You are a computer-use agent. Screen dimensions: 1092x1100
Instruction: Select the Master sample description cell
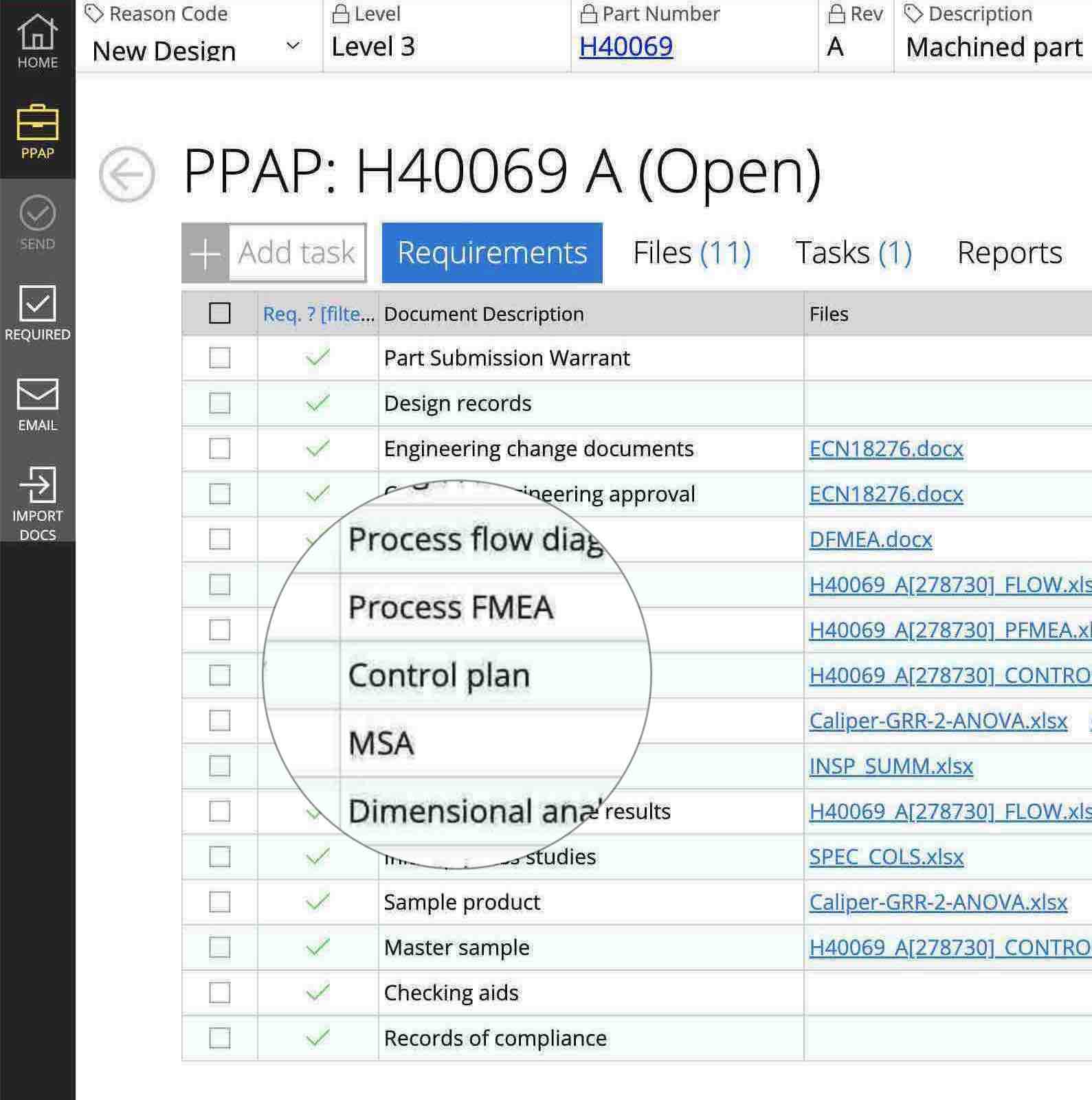591,947
